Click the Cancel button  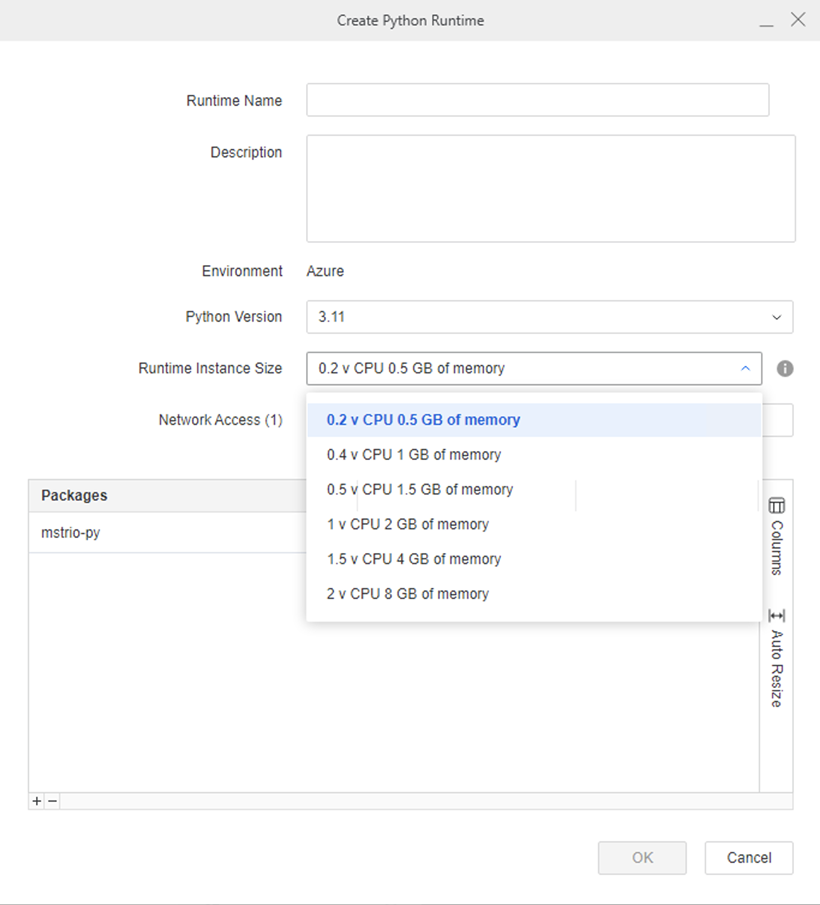(748, 858)
